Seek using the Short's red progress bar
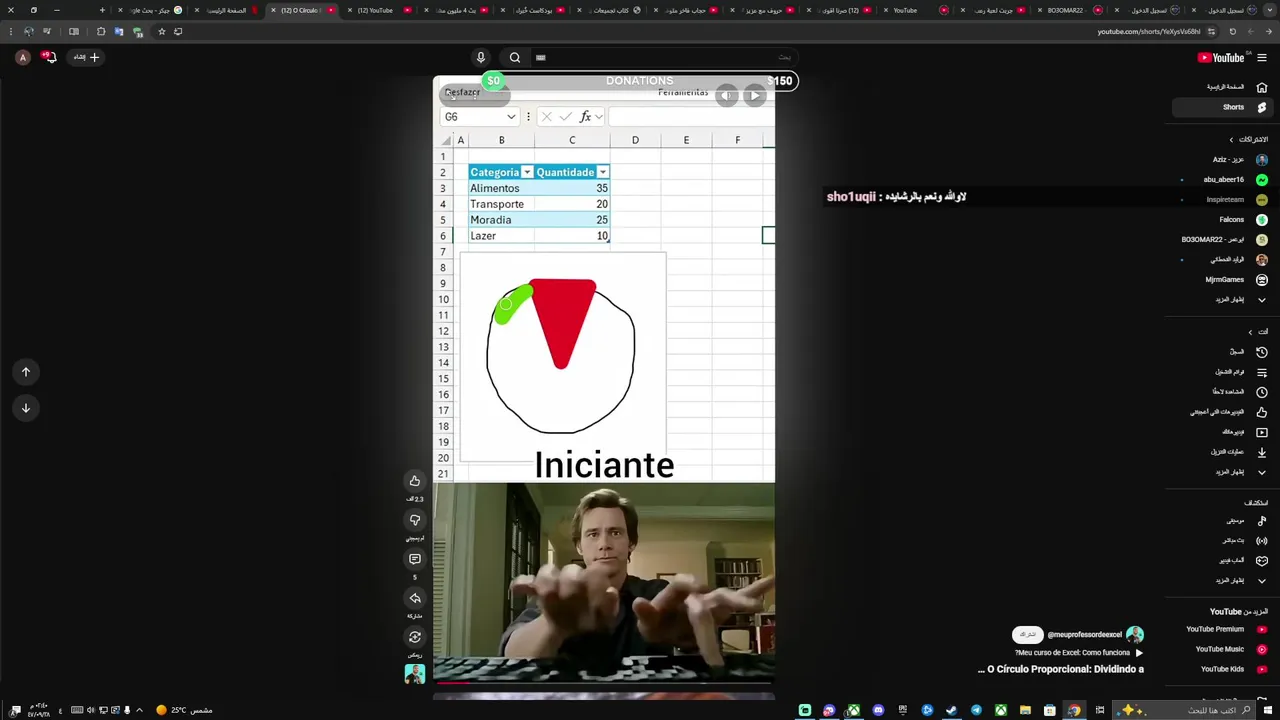The height and width of the screenshot is (720, 1280). click(604, 683)
